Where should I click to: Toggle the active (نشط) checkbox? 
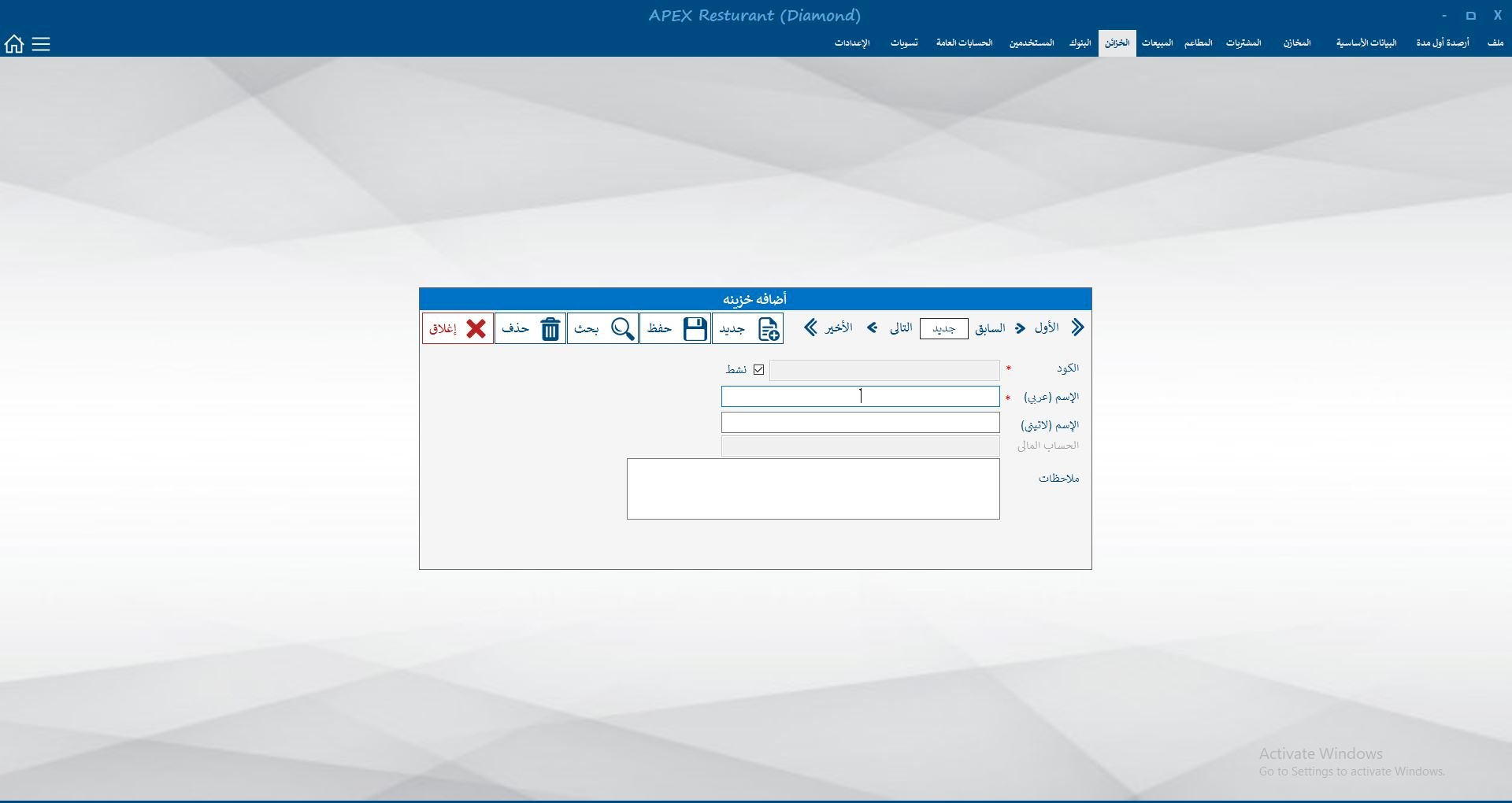click(758, 369)
